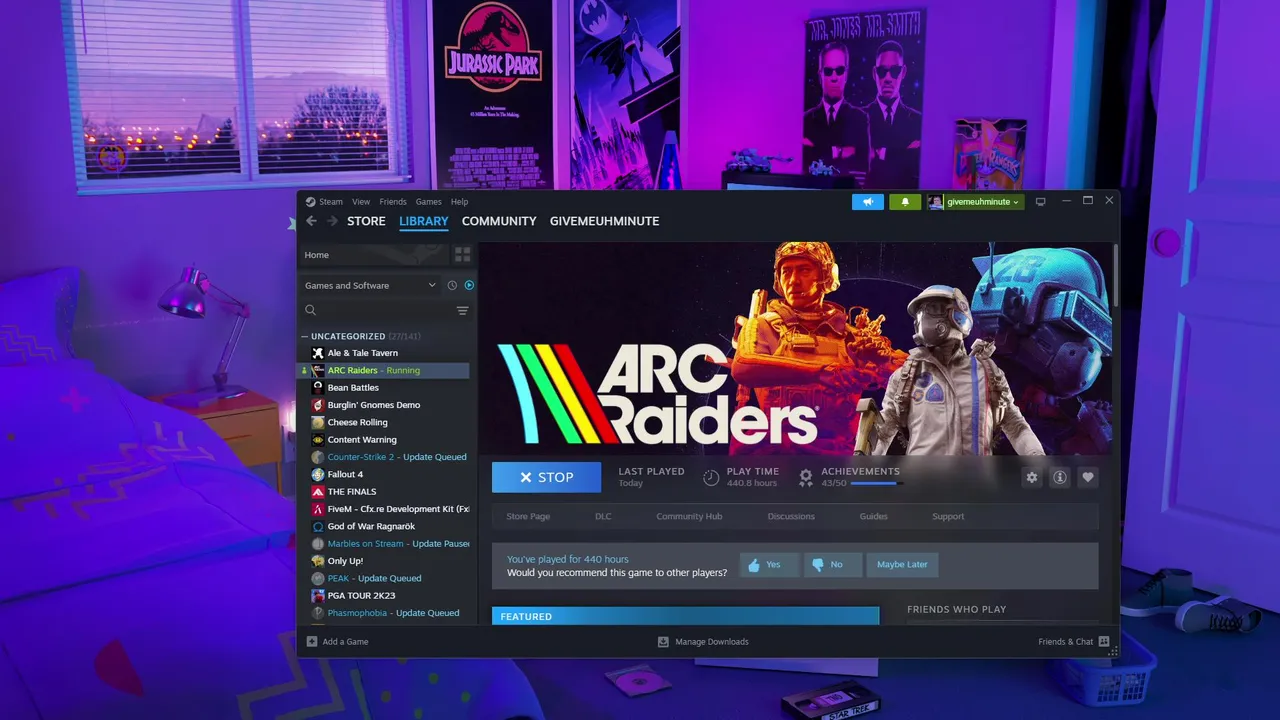
Task: Open the Store Page link
Action: 528,516
